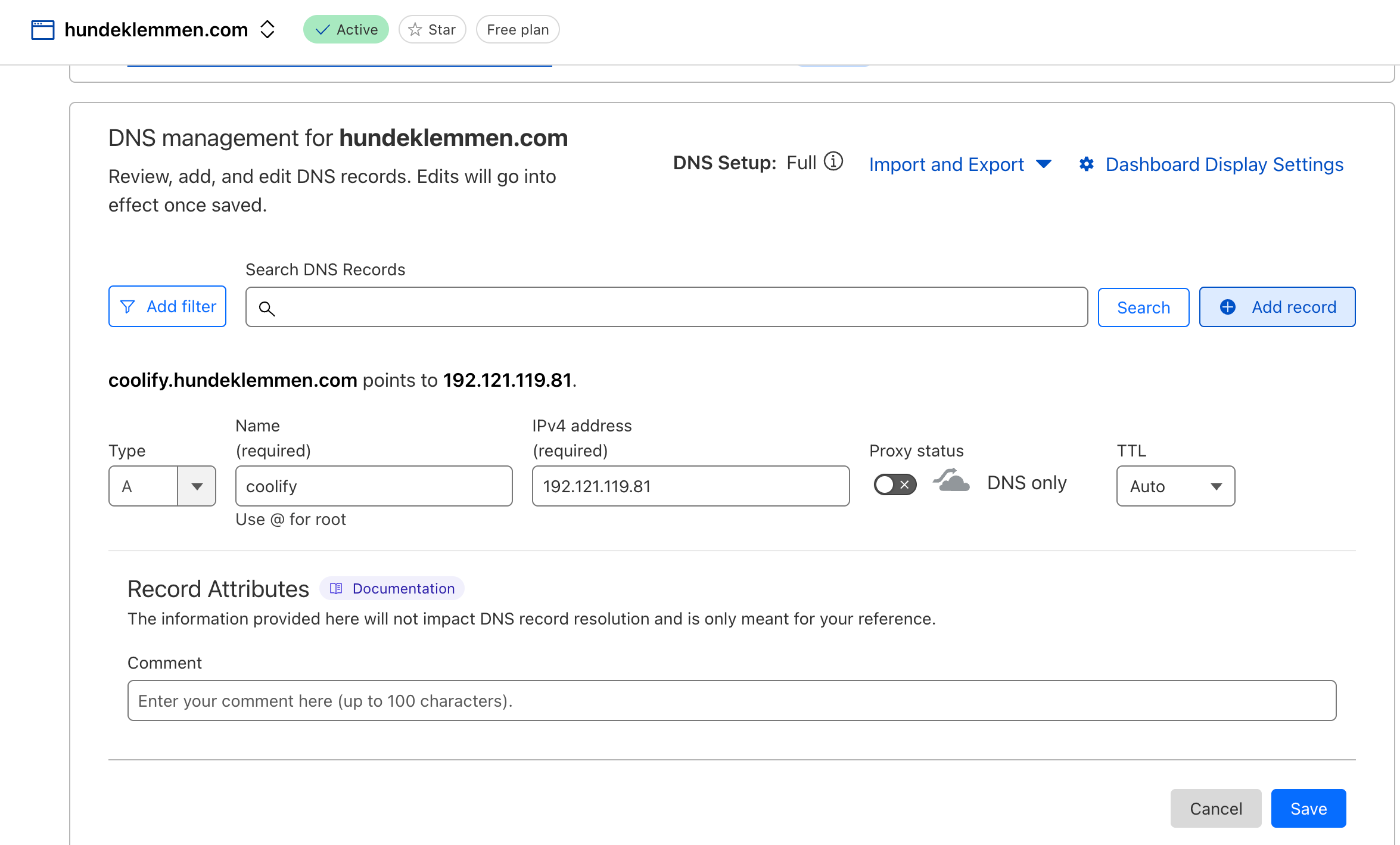The height and width of the screenshot is (845, 1400).
Task: Click the magnifier icon in the DNS search field
Action: click(267, 308)
